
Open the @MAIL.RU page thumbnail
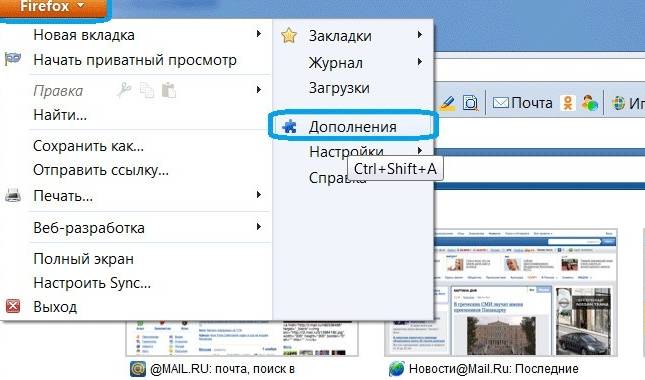(x=242, y=338)
